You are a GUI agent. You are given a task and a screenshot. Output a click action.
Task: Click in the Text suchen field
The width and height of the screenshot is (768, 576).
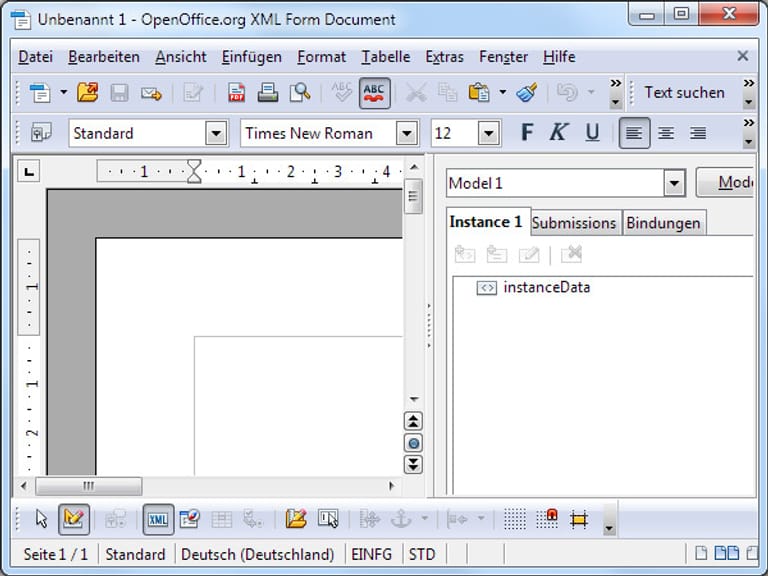pos(684,93)
